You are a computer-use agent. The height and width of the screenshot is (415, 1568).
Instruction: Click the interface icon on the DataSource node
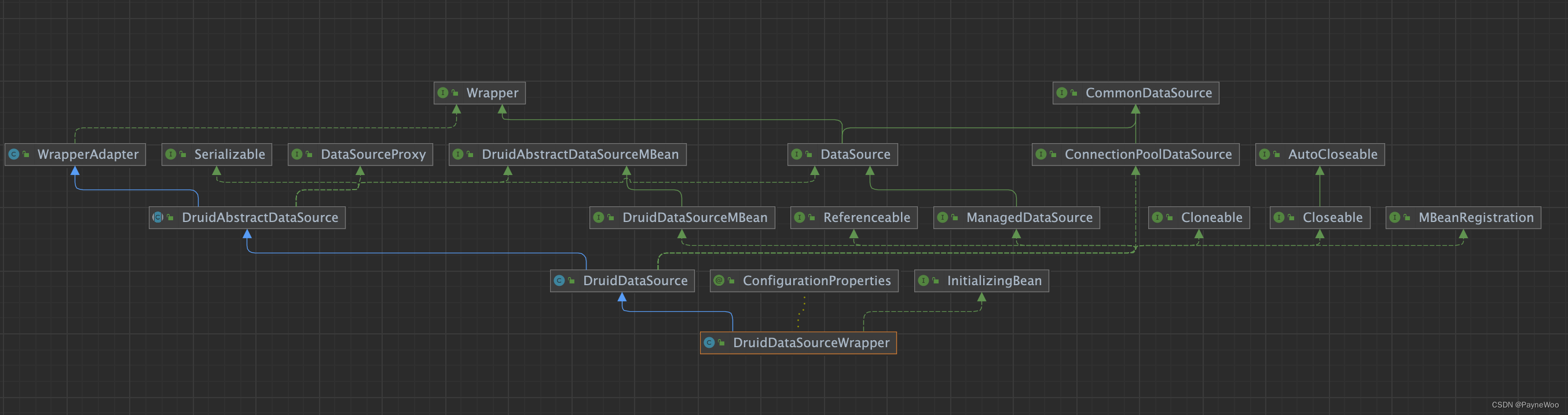796,154
